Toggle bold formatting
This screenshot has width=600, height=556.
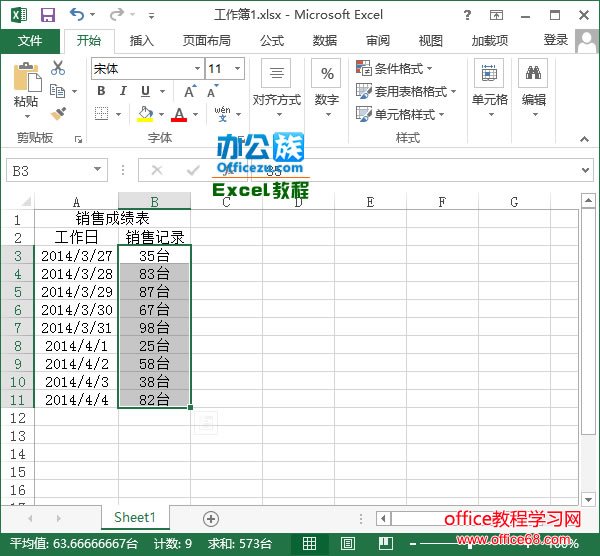tap(101, 91)
